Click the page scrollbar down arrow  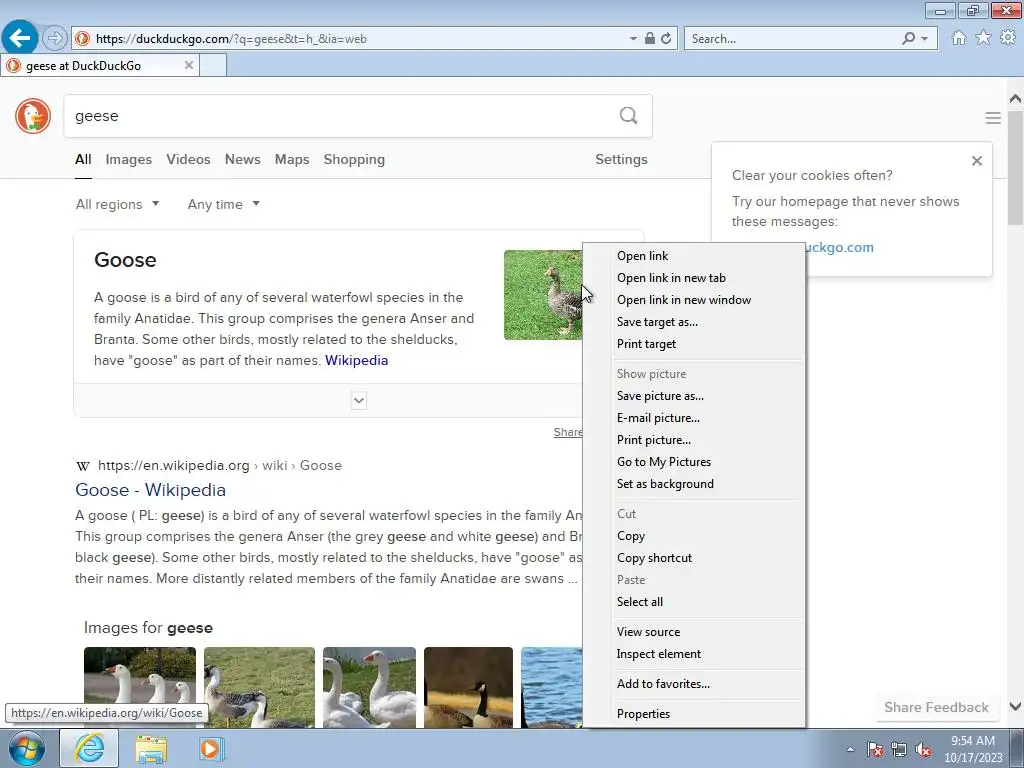pyautogui.click(x=1015, y=707)
